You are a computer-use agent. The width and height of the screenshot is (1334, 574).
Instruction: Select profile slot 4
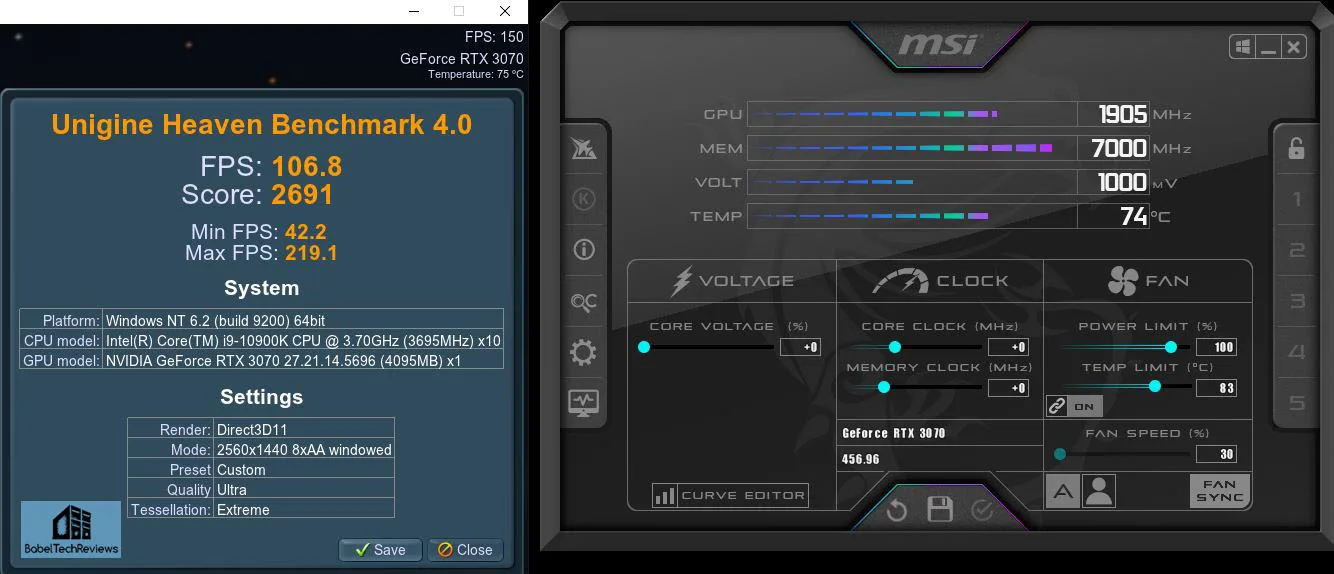(x=1297, y=352)
